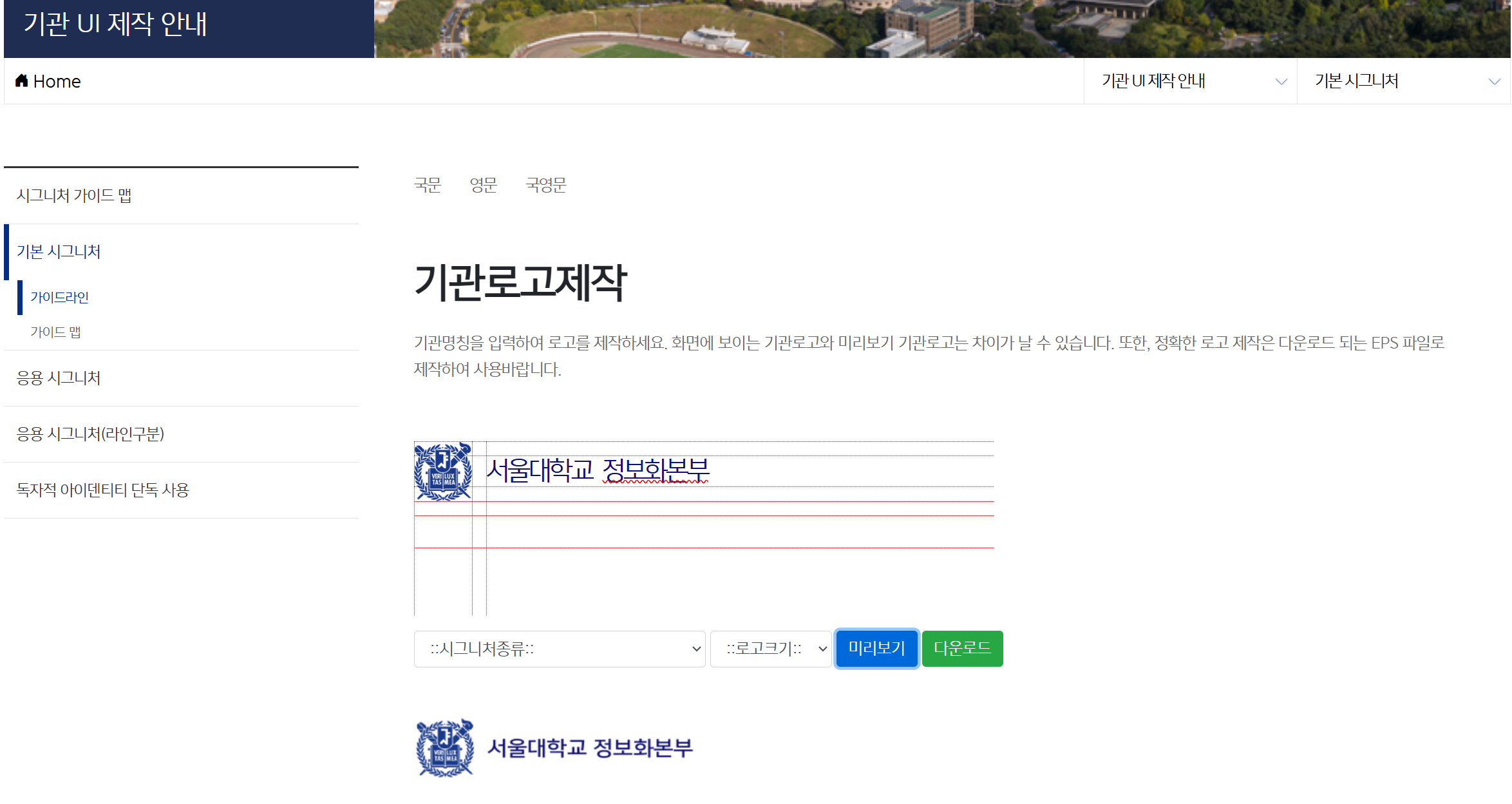
Task: Open 응용 시그니처(라인구분) in the sidebar
Action: pyautogui.click(x=181, y=434)
